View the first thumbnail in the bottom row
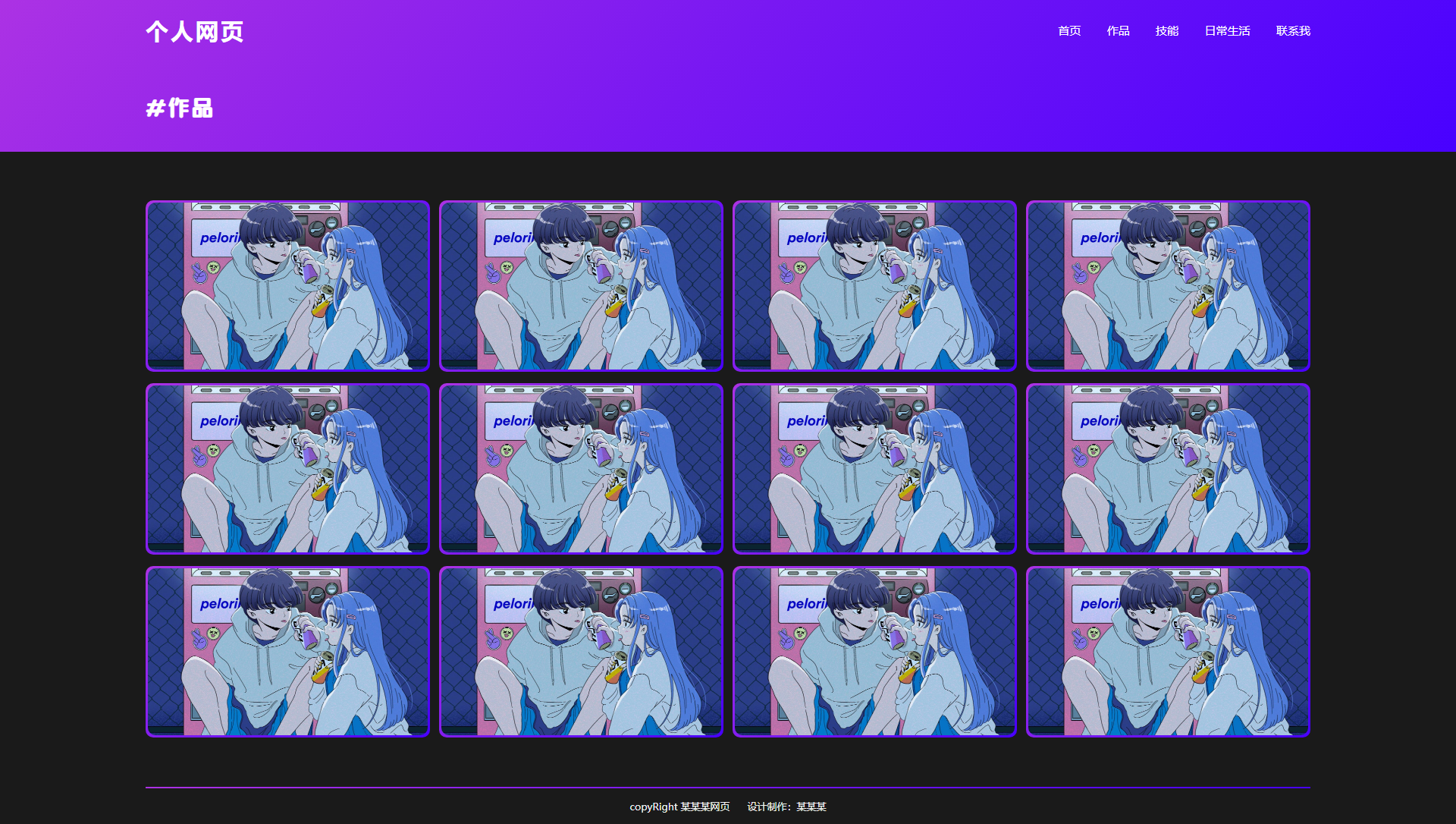The width and height of the screenshot is (1456, 824). click(x=287, y=652)
